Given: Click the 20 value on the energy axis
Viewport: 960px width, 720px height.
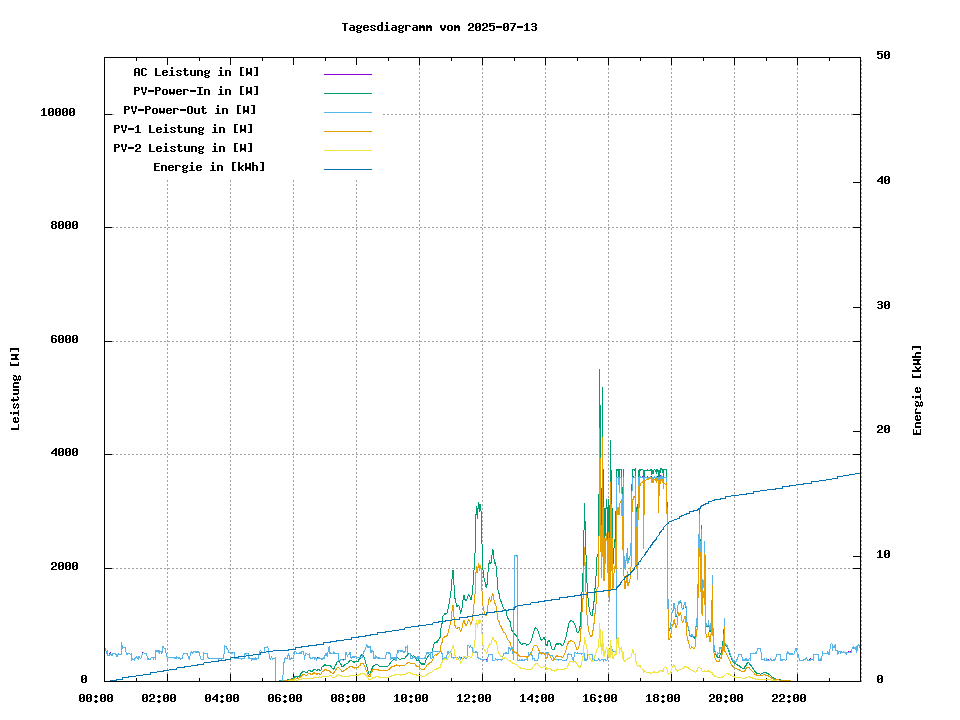Looking at the screenshot, I should coord(883,430).
